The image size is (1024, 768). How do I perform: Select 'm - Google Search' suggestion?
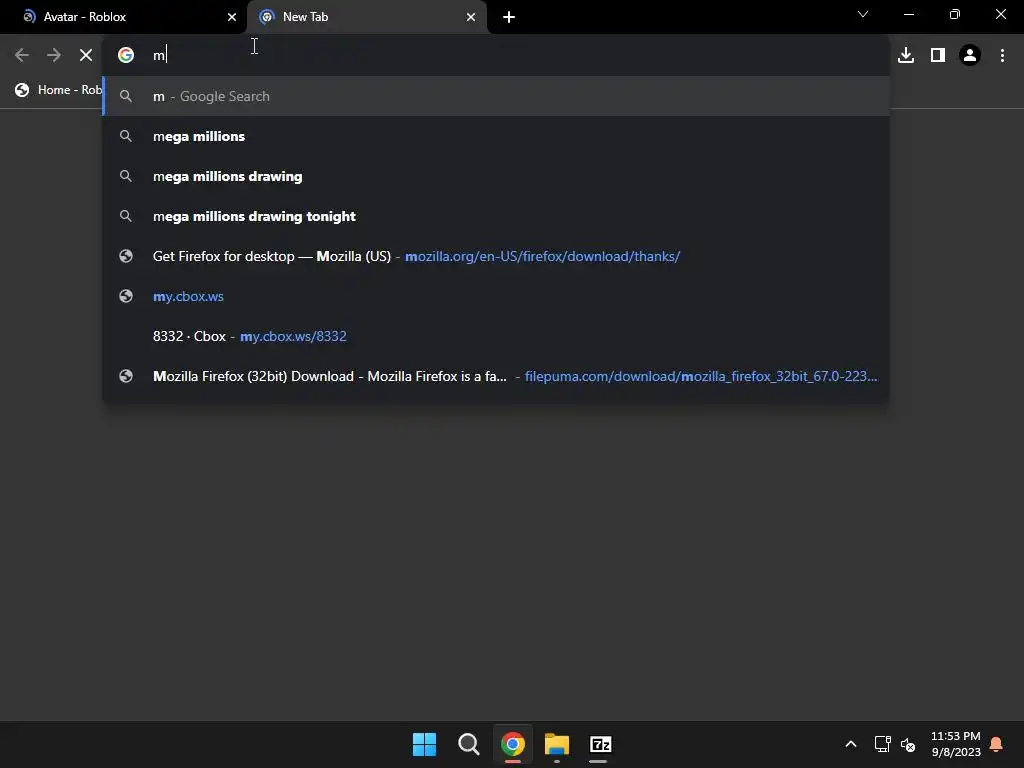[x=496, y=96]
